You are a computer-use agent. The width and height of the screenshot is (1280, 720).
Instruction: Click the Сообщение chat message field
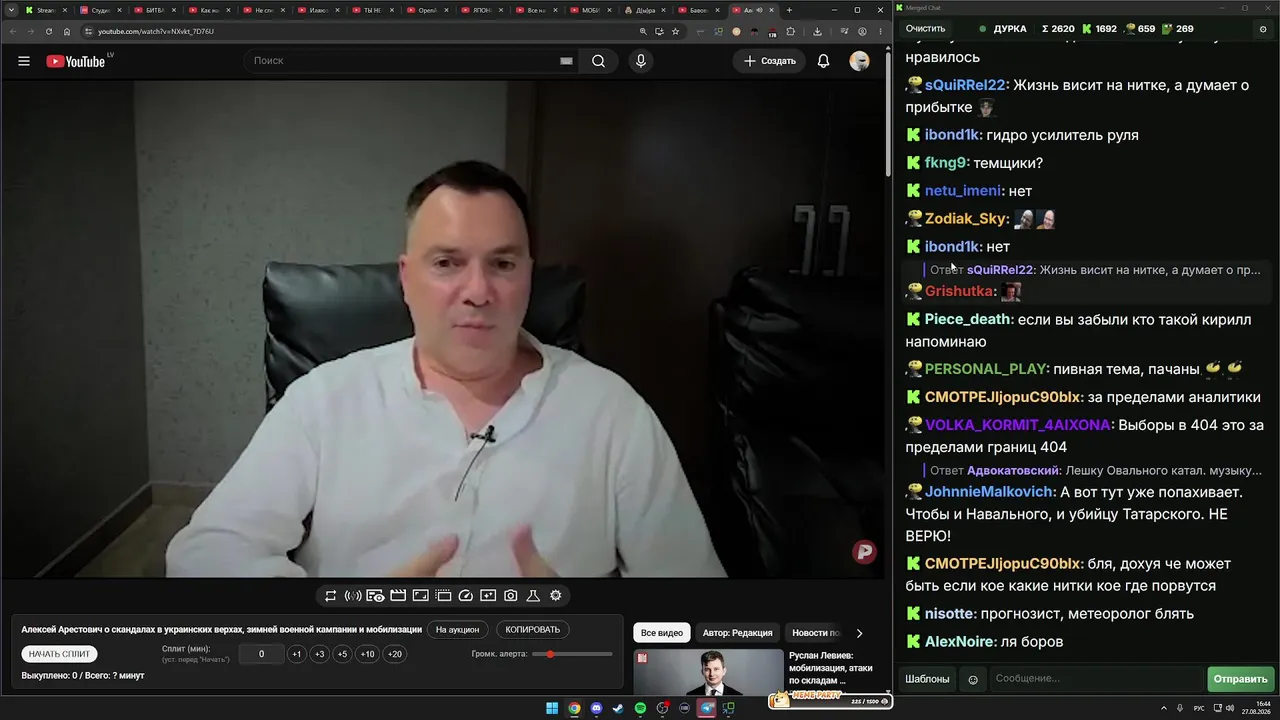click(x=1097, y=680)
